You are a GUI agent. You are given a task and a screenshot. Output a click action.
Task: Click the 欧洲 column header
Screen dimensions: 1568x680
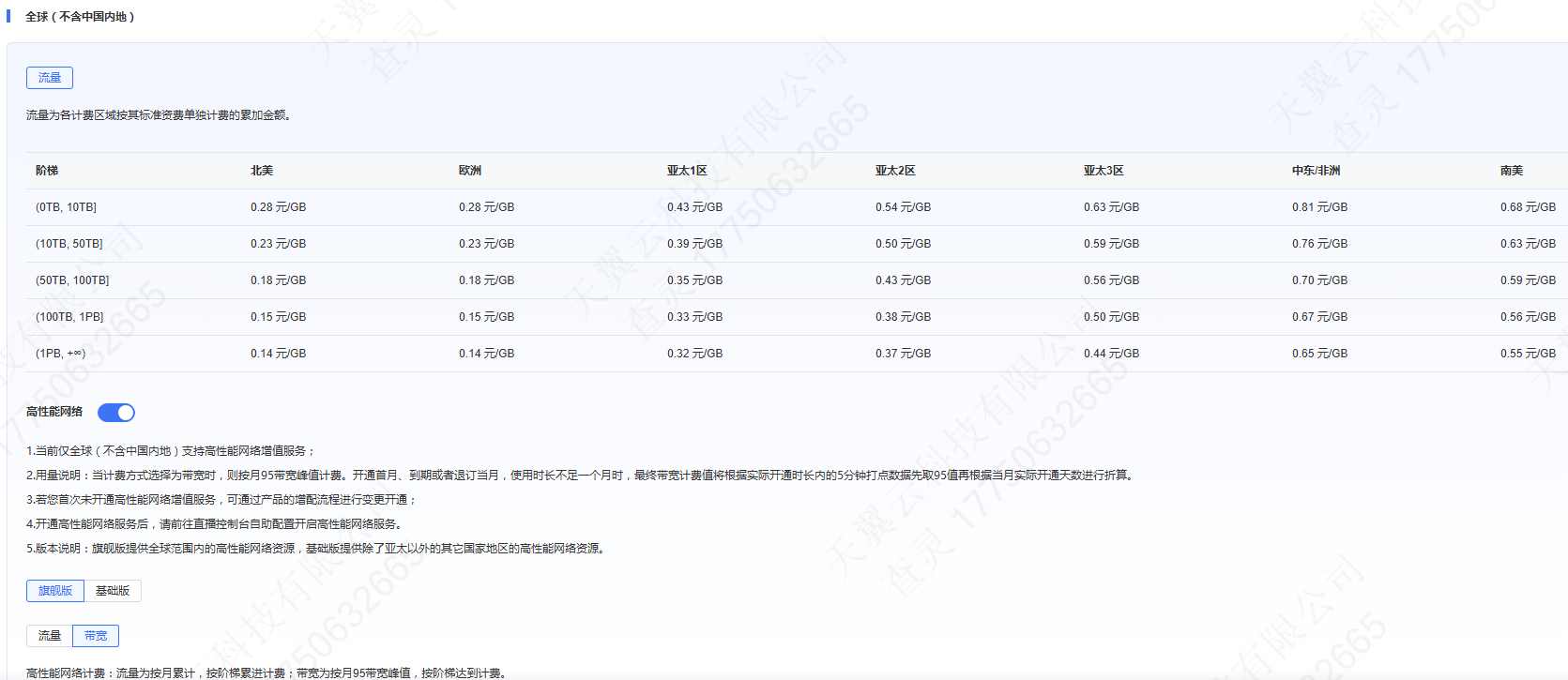click(470, 171)
